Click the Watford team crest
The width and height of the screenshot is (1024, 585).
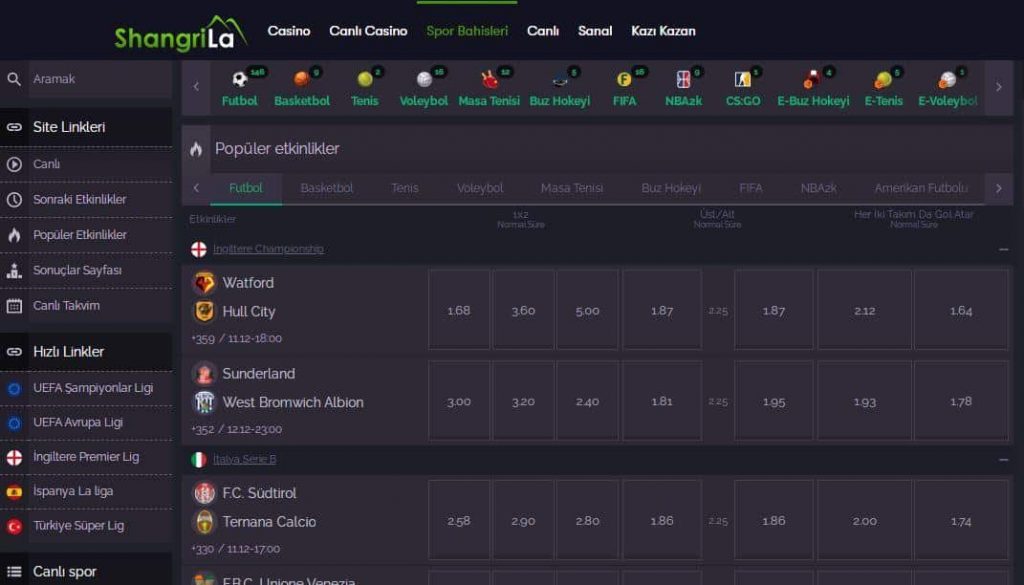pyautogui.click(x=204, y=283)
